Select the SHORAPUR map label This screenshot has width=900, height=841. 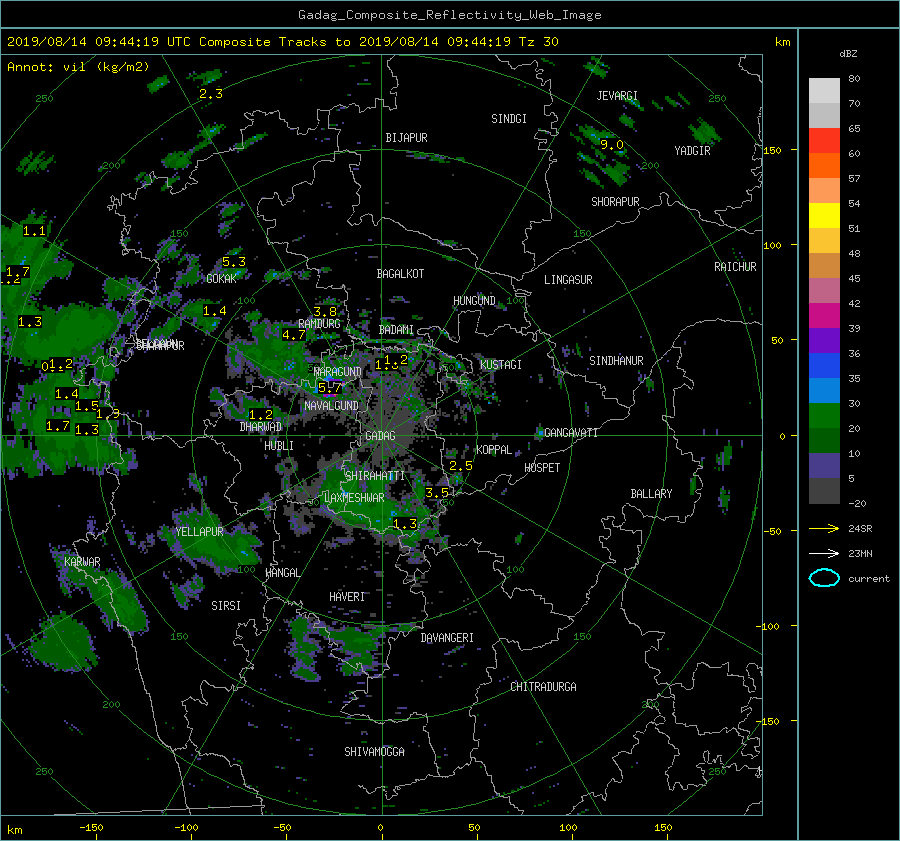pyautogui.click(x=615, y=202)
